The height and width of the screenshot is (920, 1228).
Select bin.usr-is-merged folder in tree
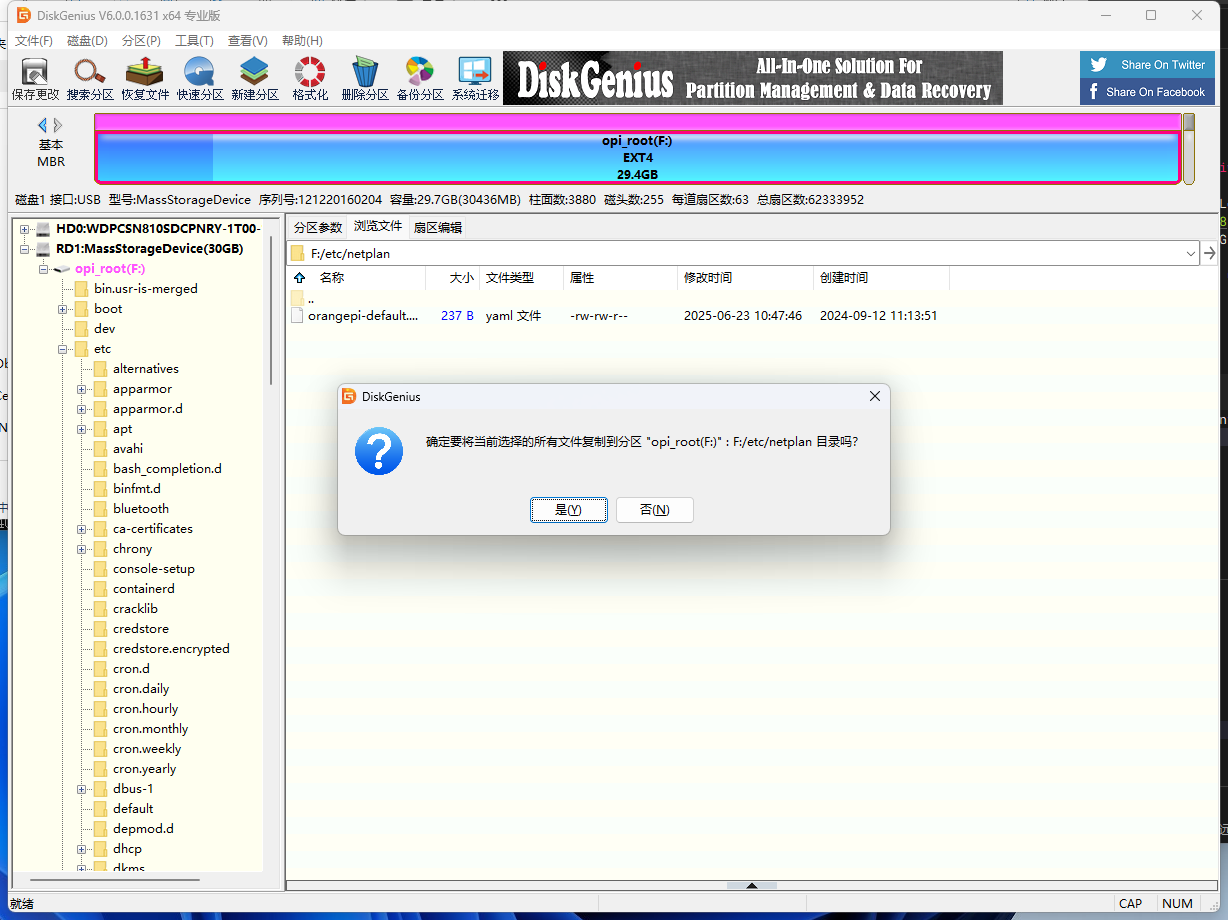146,289
